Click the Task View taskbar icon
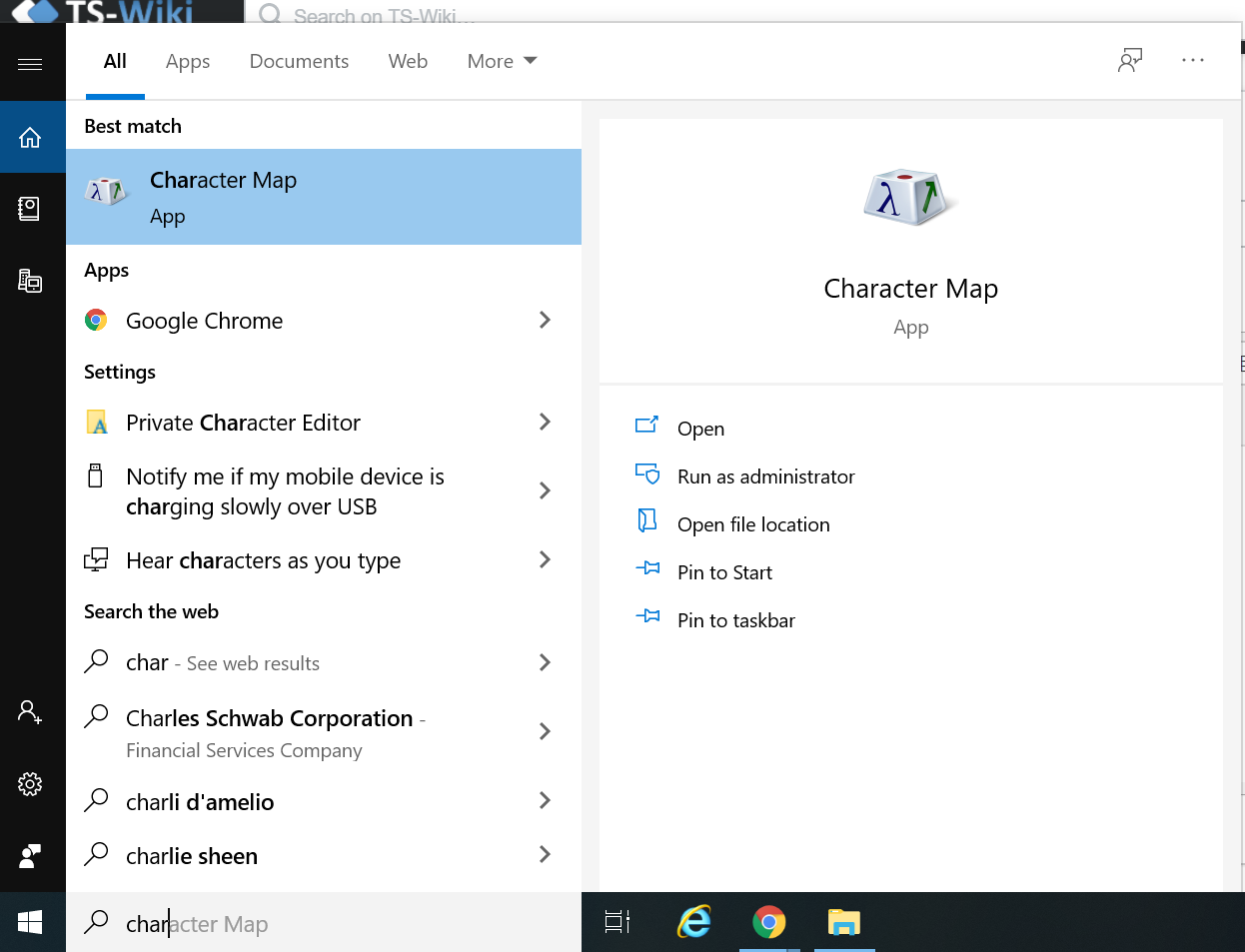Image resolution: width=1245 pixels, height=952 pixels. (618, 922)
